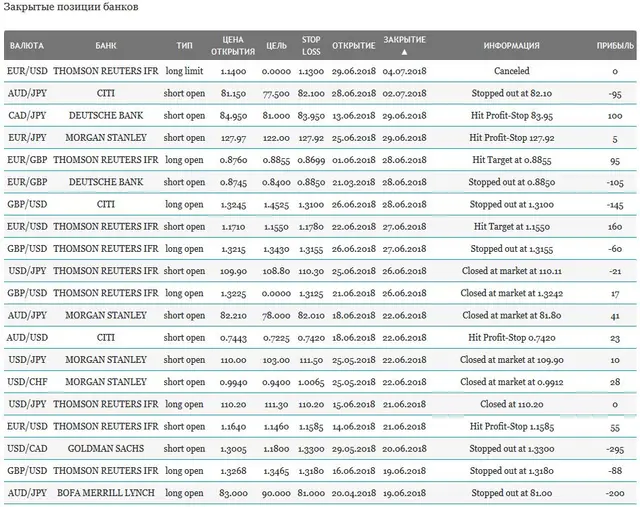Select cell Closed at market at 1.3242

[511, 293]
